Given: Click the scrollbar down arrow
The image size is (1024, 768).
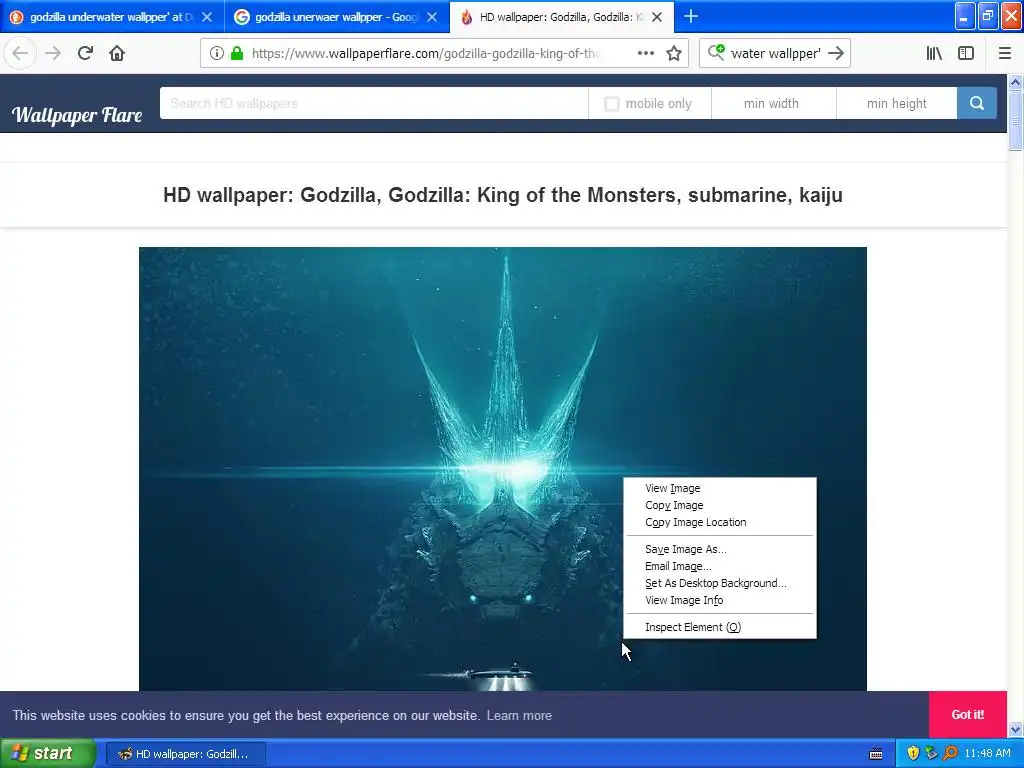Looking at the screenshot, I should coord(1015,729).
